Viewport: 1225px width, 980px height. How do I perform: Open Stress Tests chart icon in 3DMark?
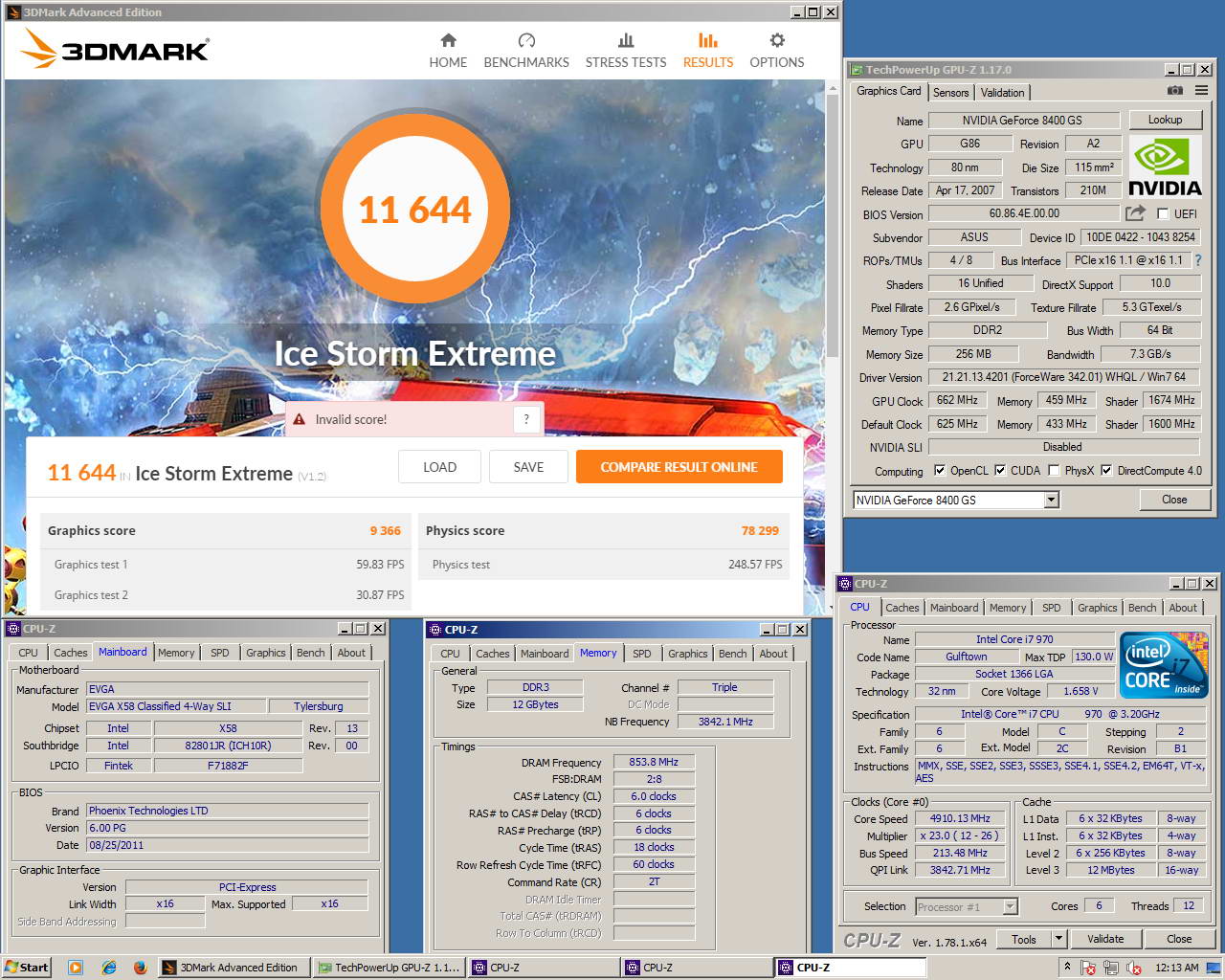pyautogui.click(x=626, y=40)
